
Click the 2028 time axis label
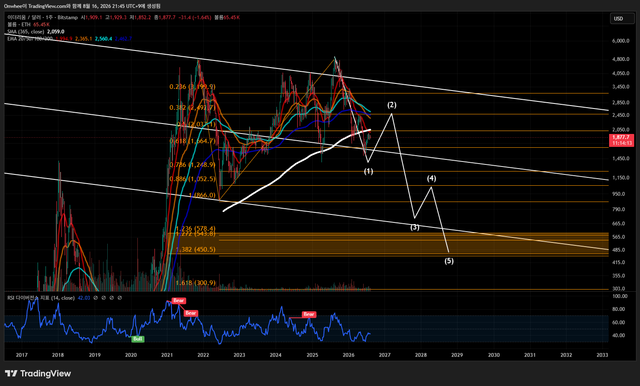[x=421, y=355]
